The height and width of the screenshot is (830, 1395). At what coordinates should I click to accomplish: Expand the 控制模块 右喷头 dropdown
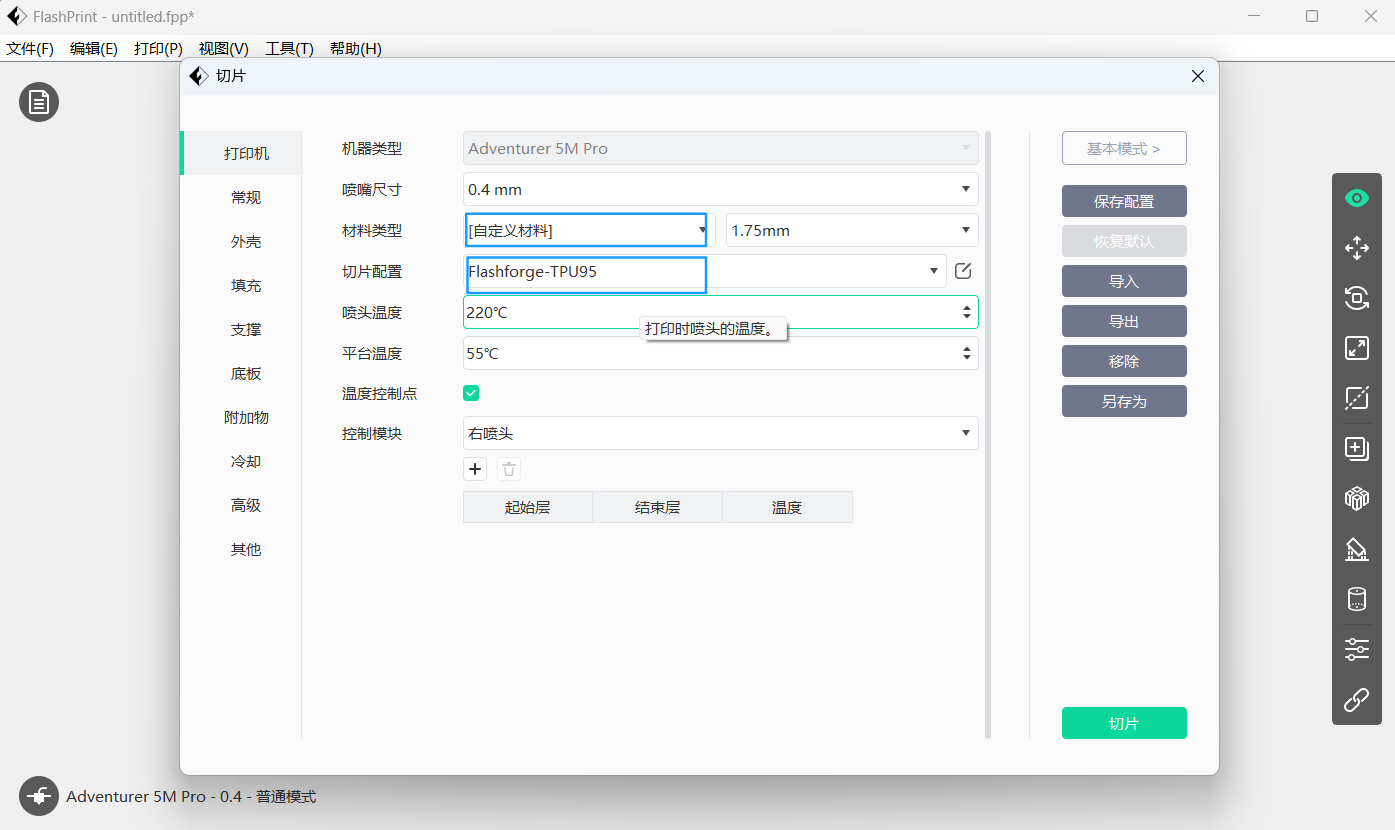[720, 433]
